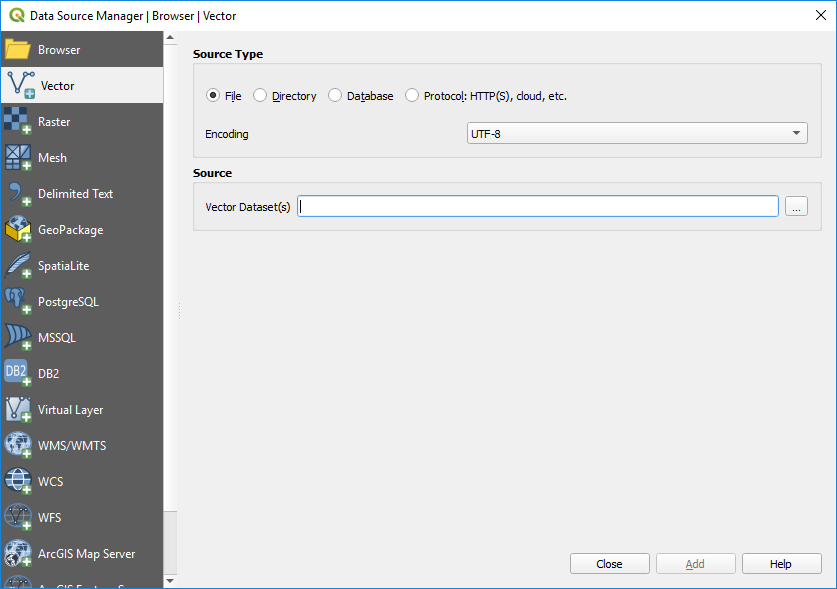Image resolution: width=837 pixels, height=589 pixels.
Task: Select the Database source type radio
Action: point(335,95)
